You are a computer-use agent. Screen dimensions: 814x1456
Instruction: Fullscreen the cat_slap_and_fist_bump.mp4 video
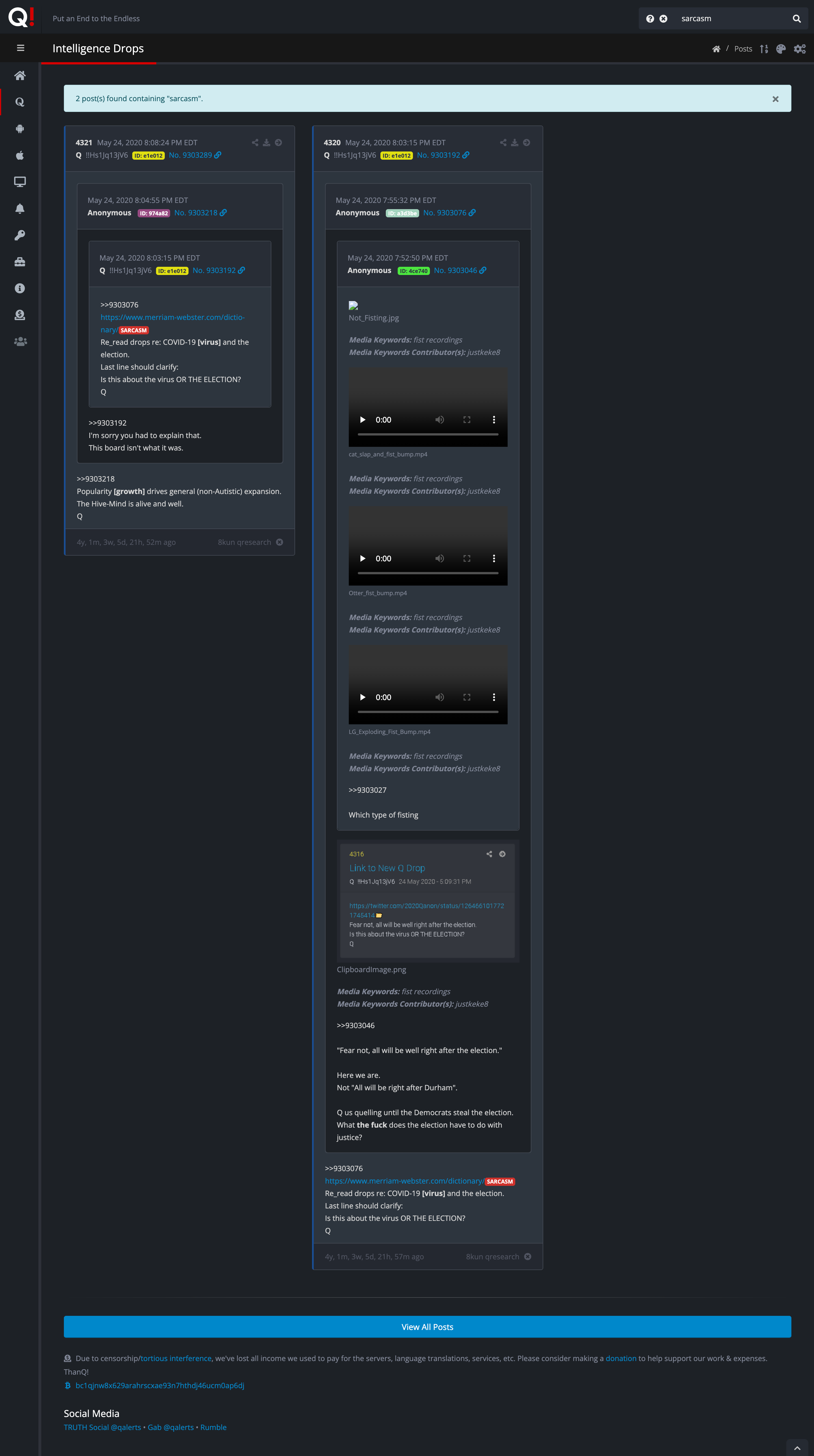tap(466, 420)
